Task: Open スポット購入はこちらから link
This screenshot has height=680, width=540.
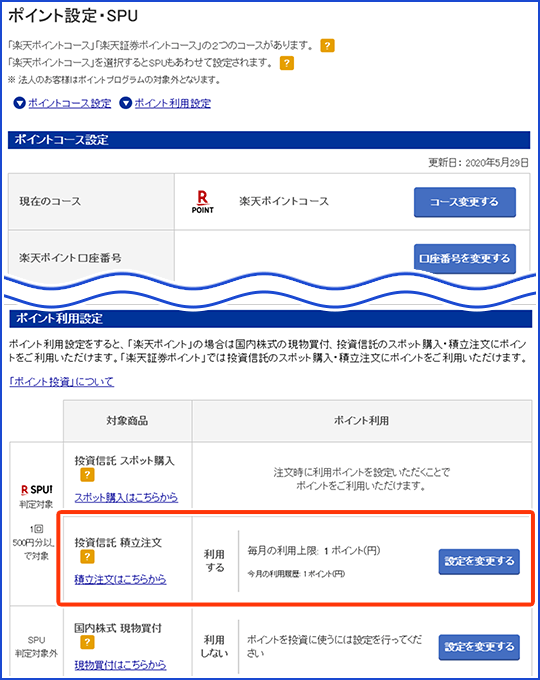Action: [126, 497]
